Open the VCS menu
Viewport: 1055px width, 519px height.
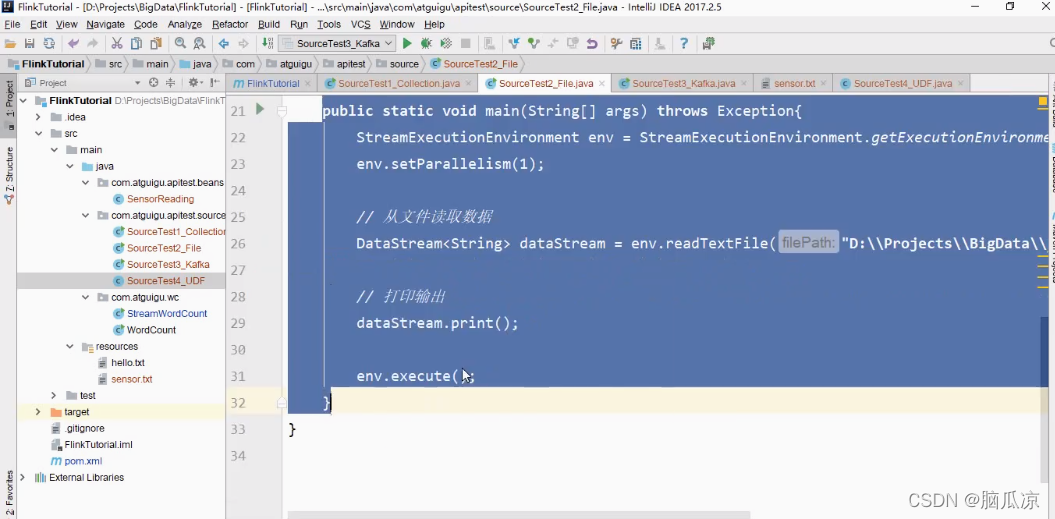click(361, 24)
